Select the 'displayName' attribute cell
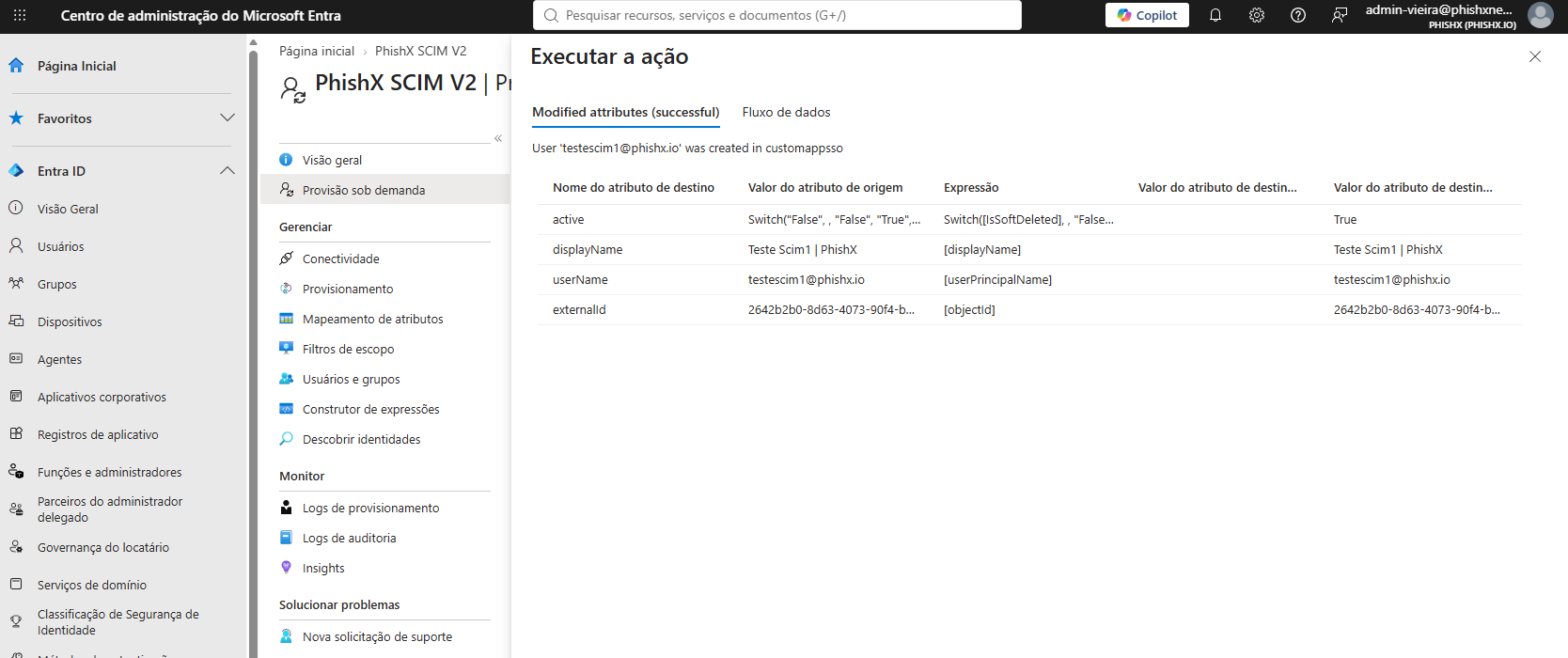This screenshot has width=1568, height=658. [588, 249]
